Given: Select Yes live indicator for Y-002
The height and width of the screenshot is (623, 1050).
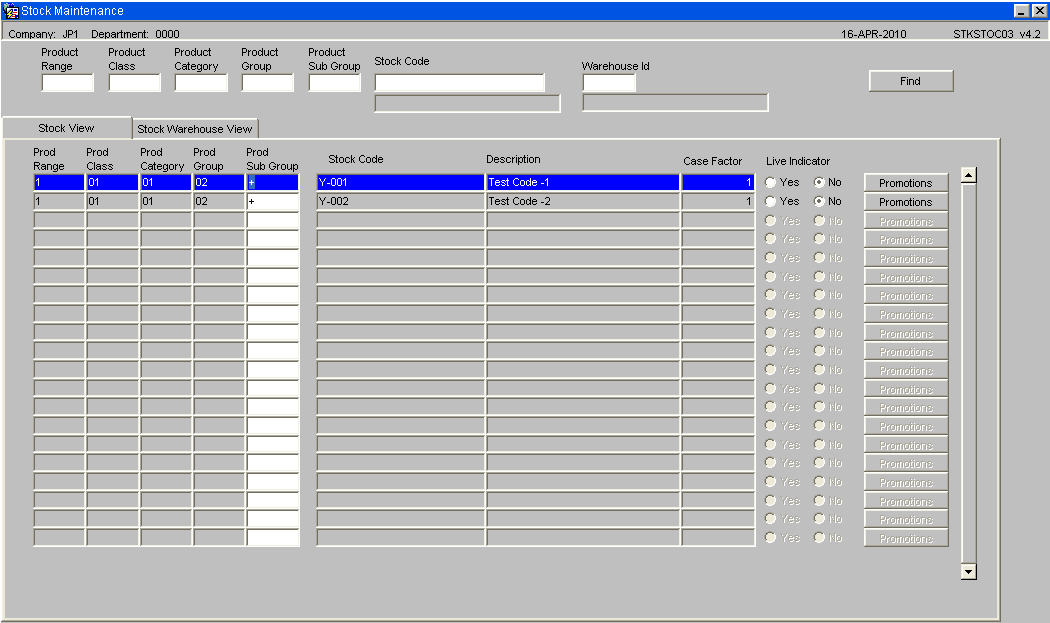Looking at the screenshot, I should tap(771, 201).
